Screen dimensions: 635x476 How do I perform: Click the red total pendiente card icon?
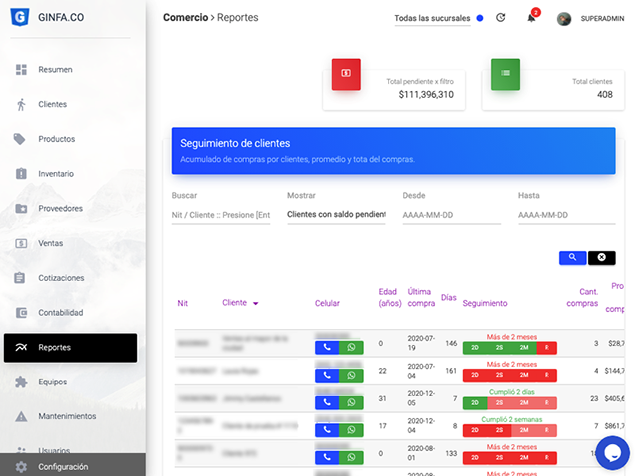coord(346,73)
